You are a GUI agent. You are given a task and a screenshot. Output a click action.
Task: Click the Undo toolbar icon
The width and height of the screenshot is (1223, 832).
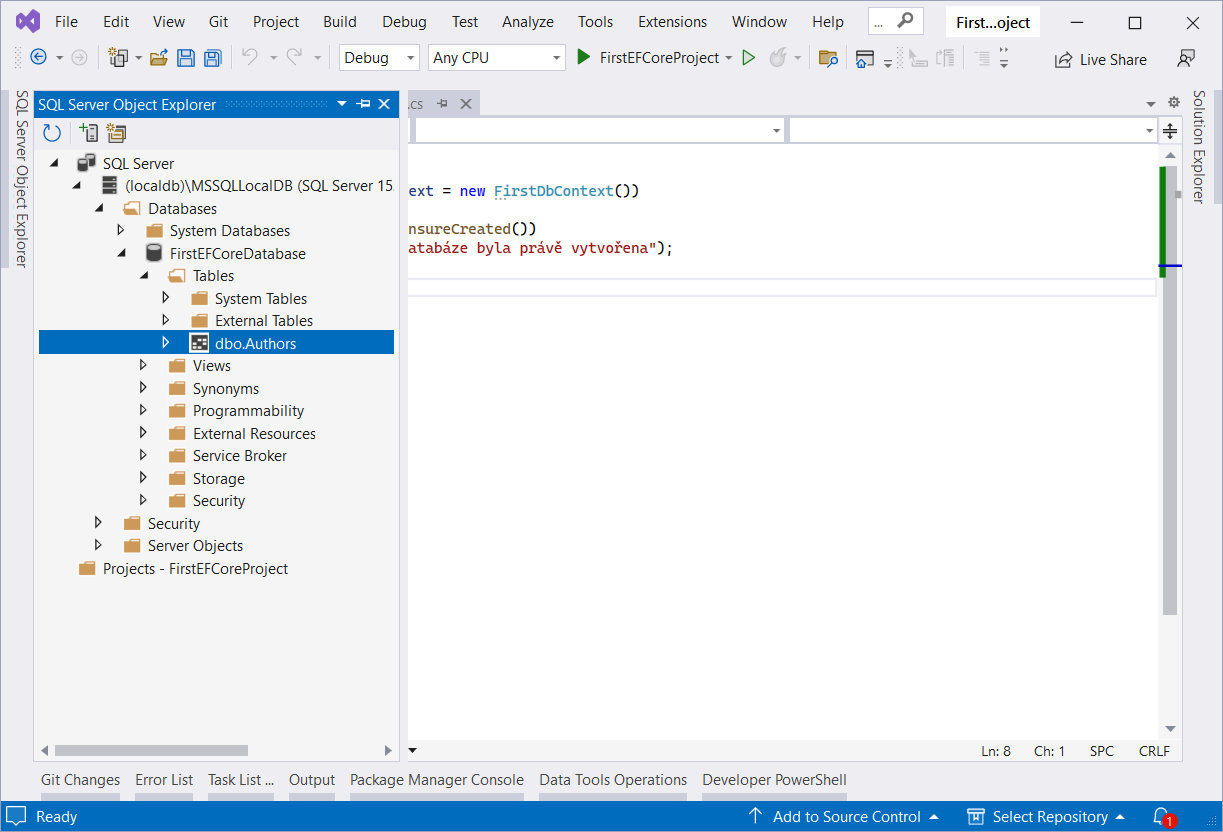coord(249,57)
